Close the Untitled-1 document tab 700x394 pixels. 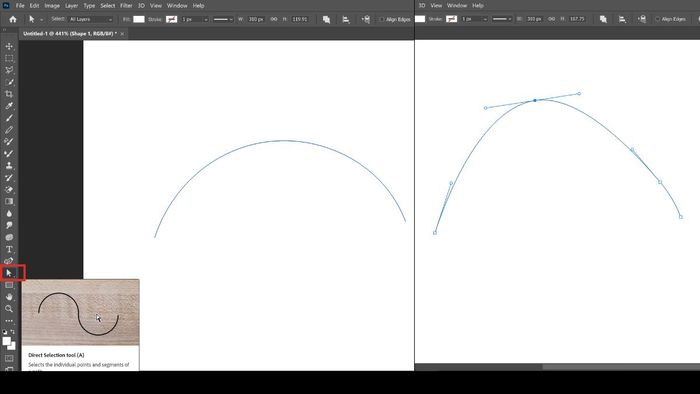point(122,33)
